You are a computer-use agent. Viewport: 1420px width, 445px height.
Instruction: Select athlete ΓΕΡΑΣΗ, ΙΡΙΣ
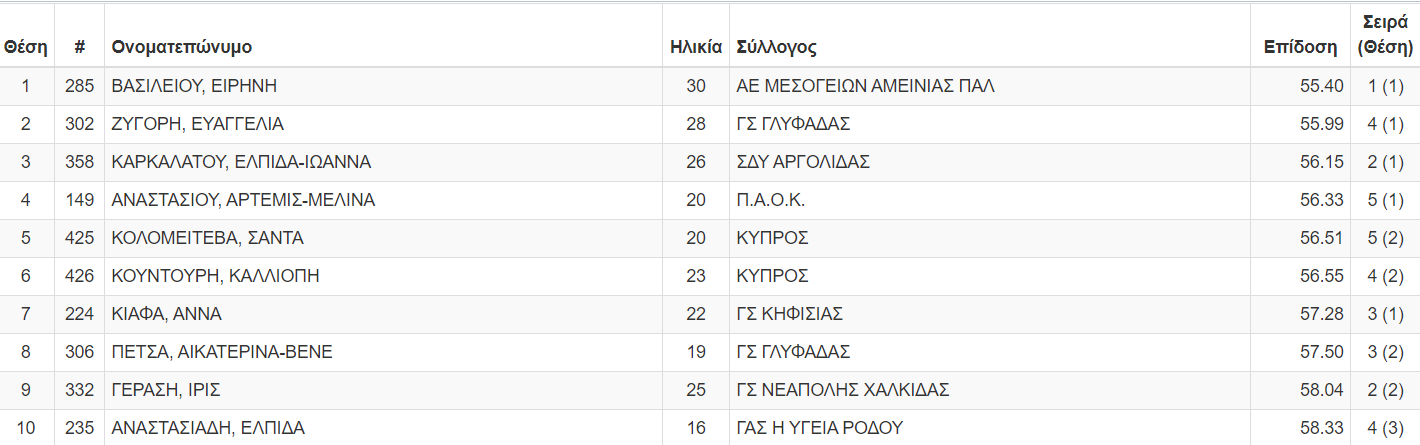point(166,390)
